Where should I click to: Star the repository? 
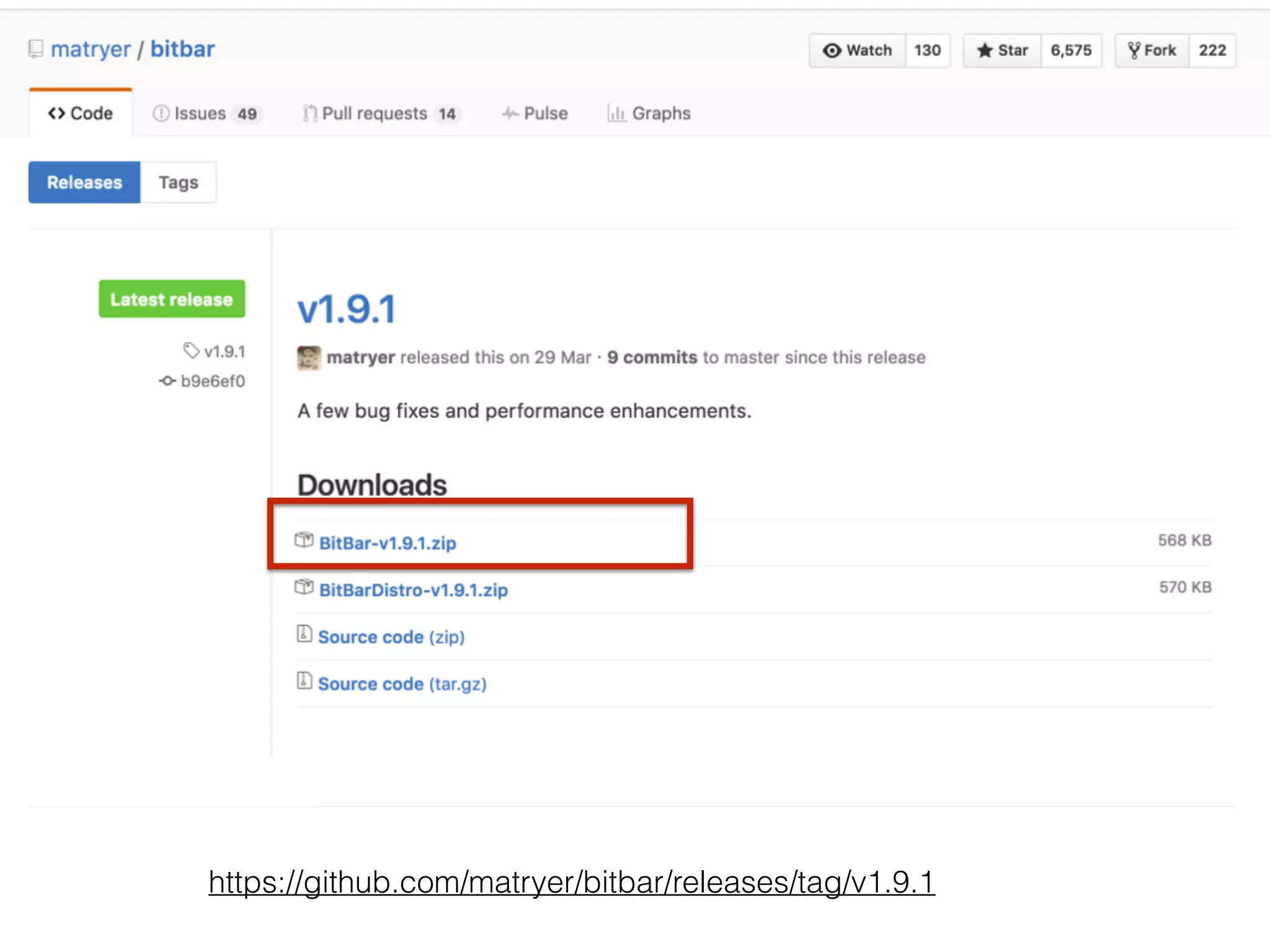pyautogui.click(x=1002, y=50)
